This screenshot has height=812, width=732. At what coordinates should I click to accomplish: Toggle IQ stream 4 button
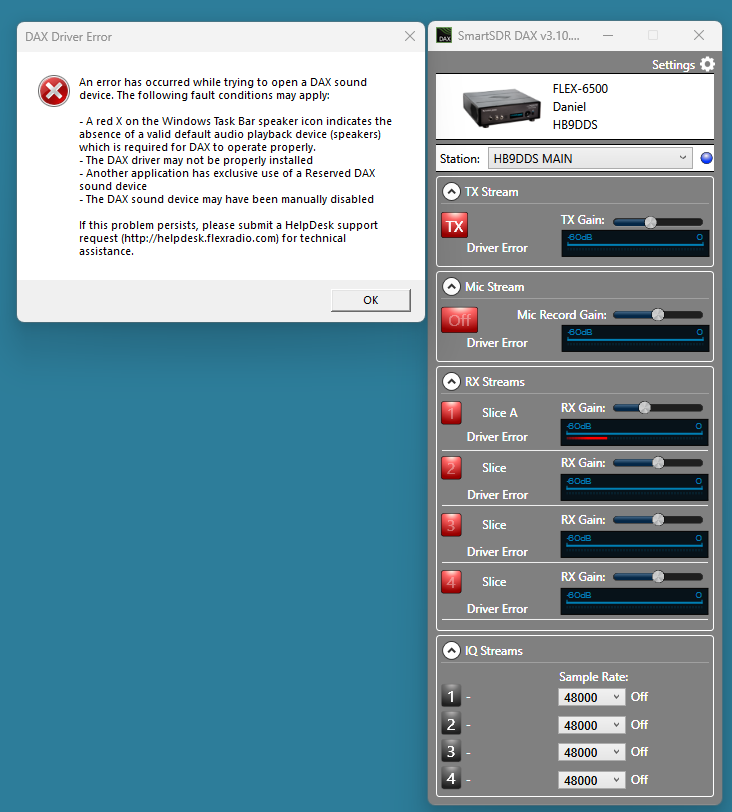point(451,779)
